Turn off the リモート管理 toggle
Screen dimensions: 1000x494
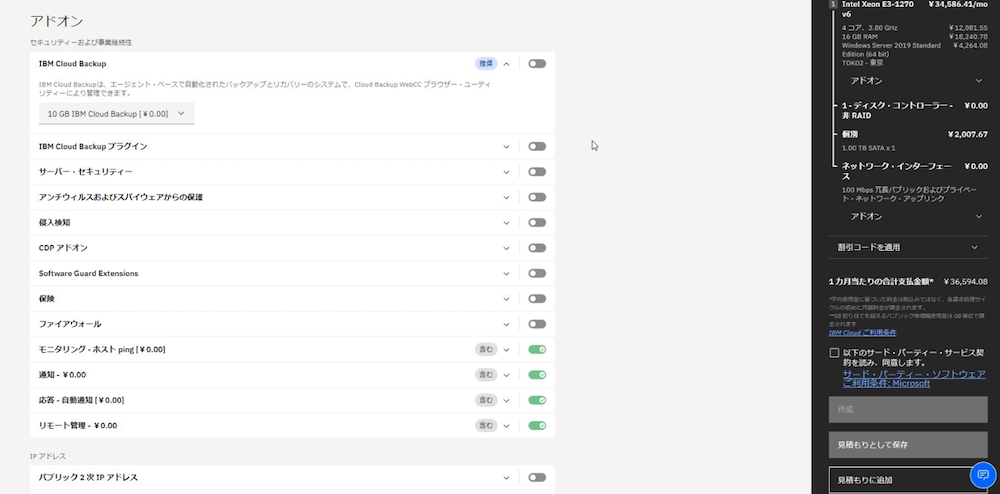pyautogui.click(x=537, y=426)
